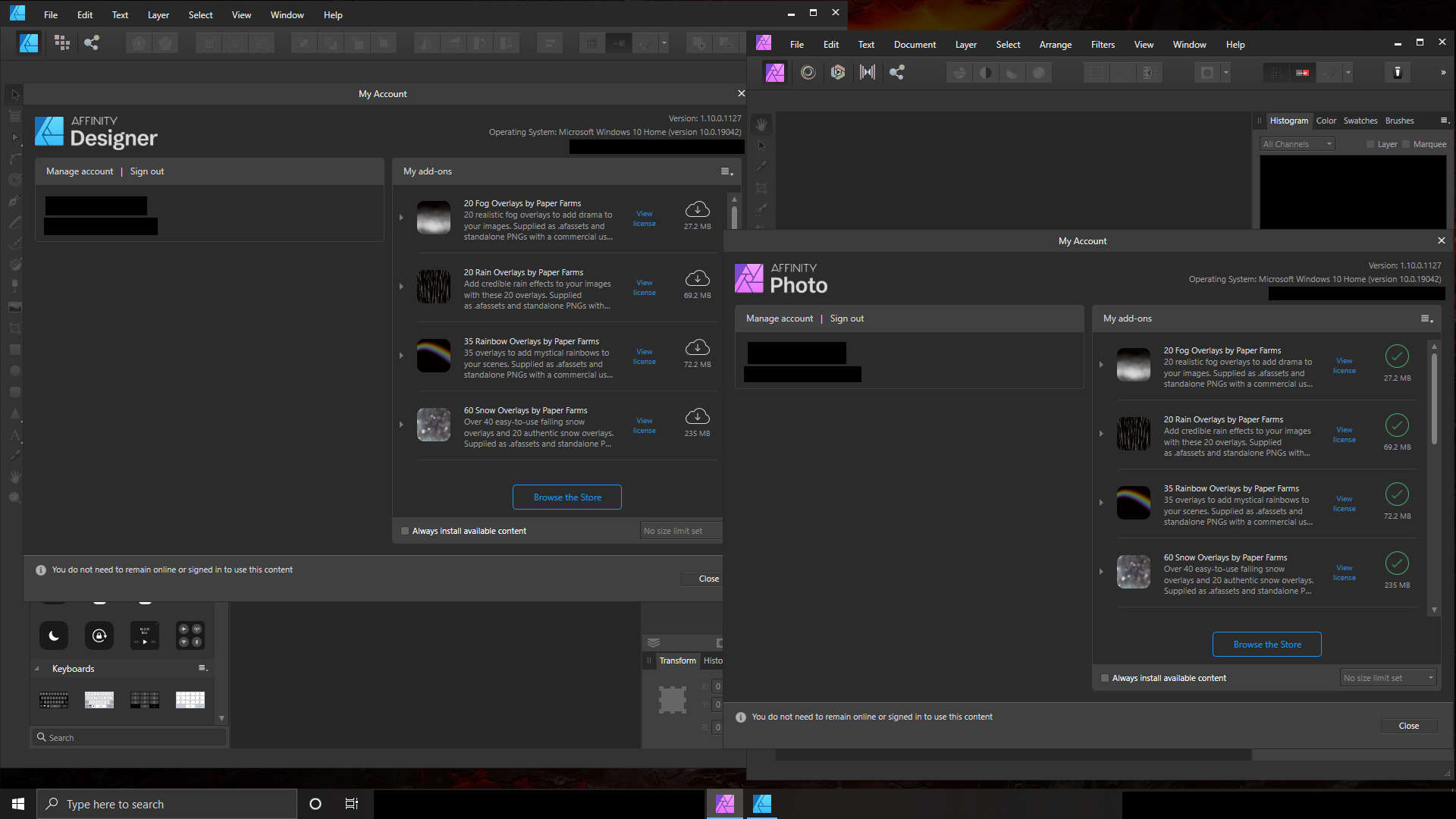
Task: Select the rotation lock asset icon
Action: (99, 635)
